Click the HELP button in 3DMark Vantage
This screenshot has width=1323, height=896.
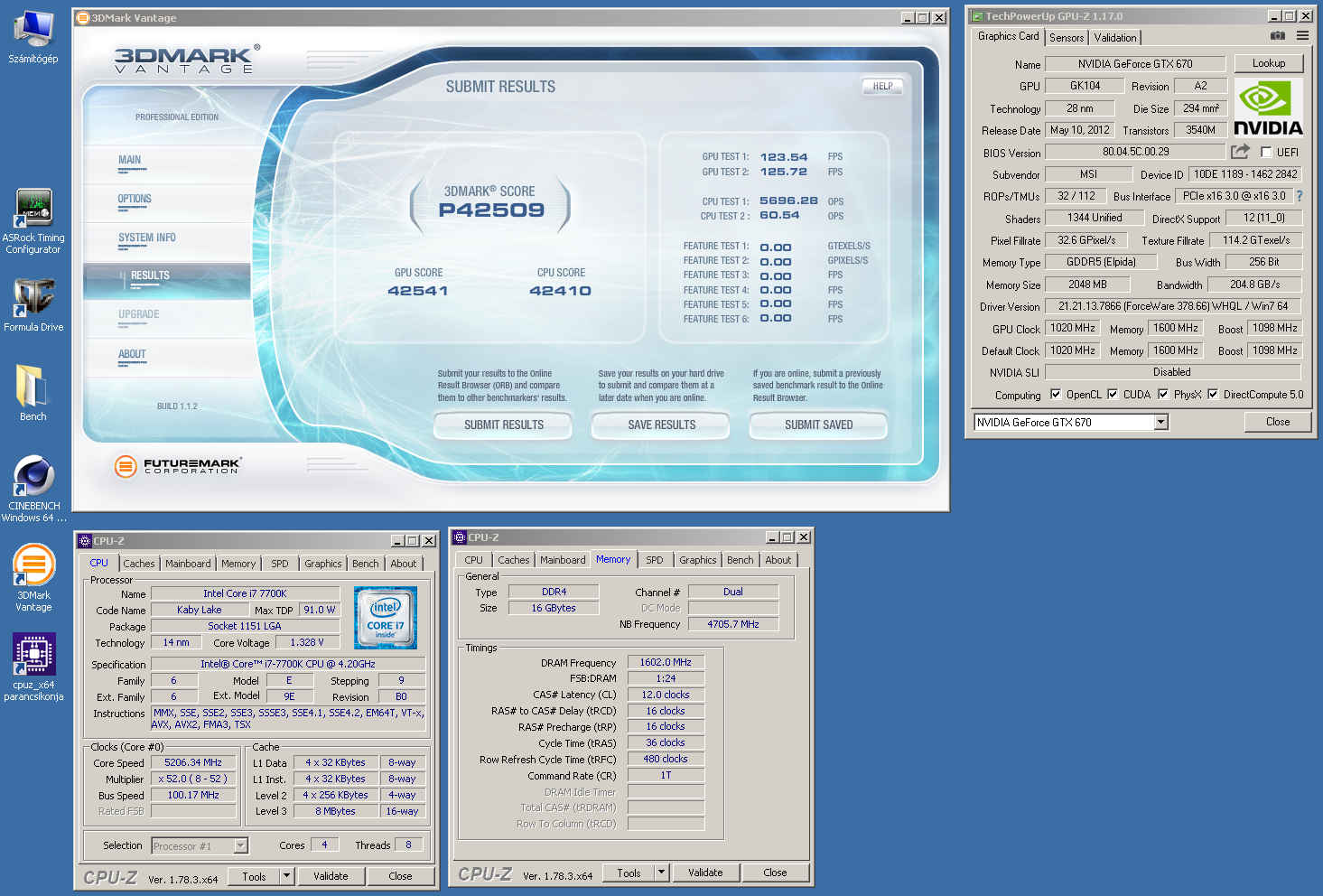(882, 87)
